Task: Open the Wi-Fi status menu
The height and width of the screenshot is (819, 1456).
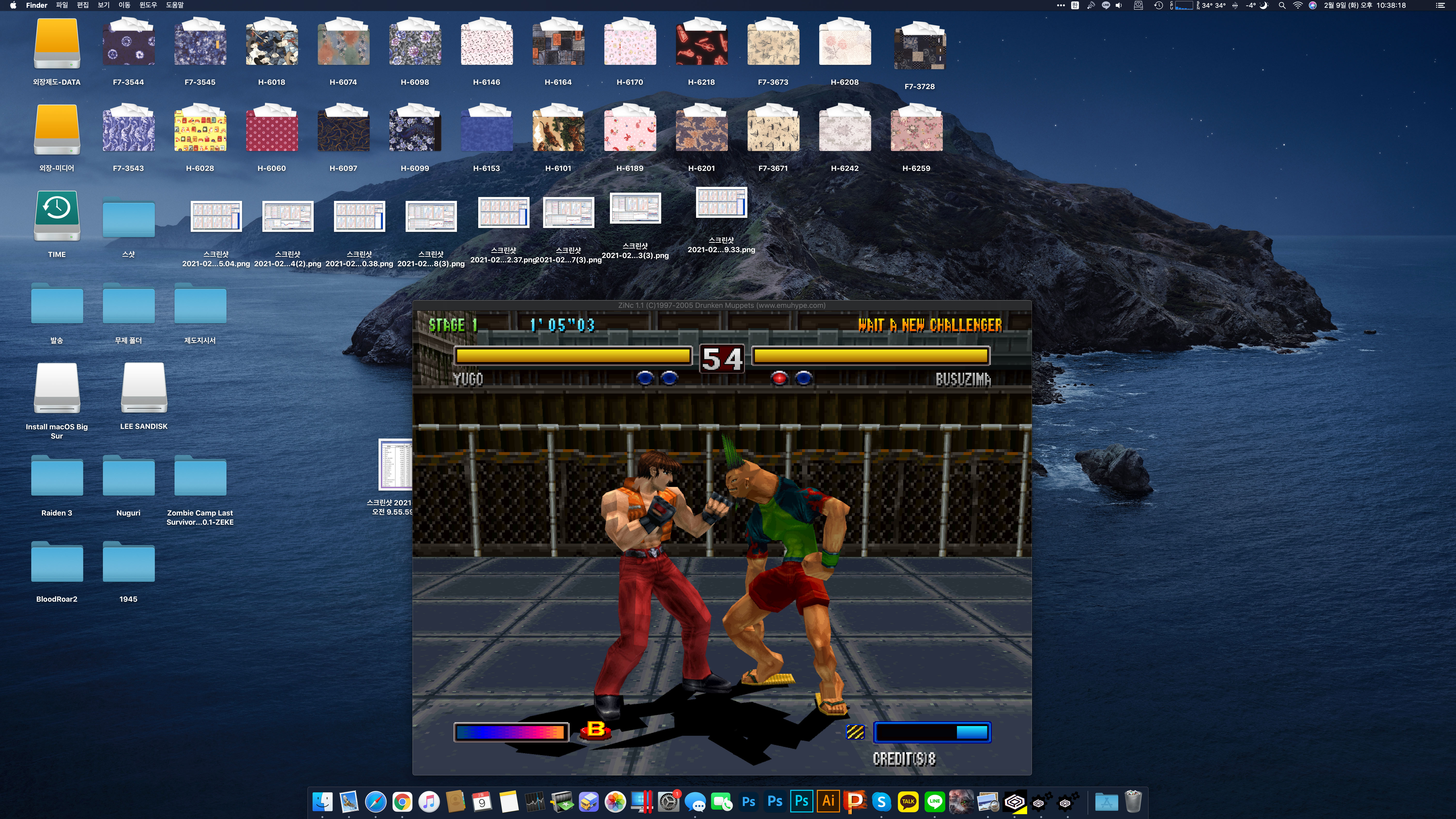Action: (x=1298, y=5)
